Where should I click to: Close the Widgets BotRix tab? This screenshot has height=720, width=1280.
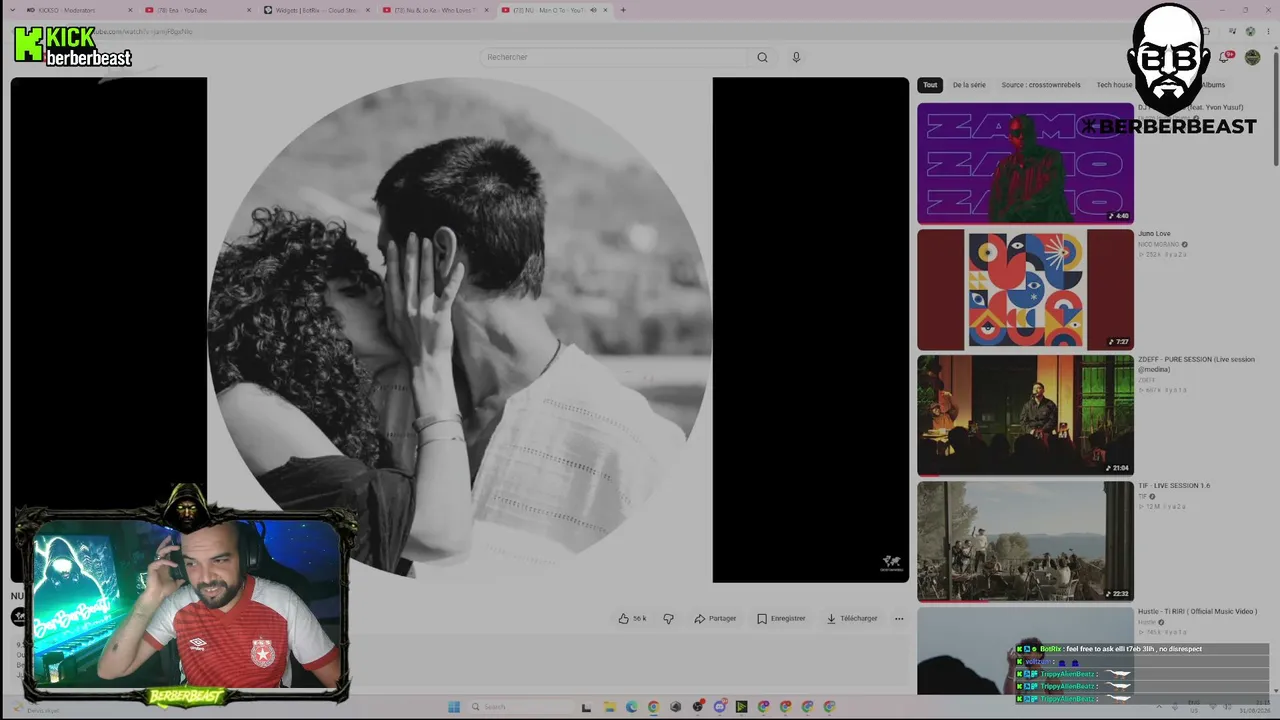tap(368, 10)
